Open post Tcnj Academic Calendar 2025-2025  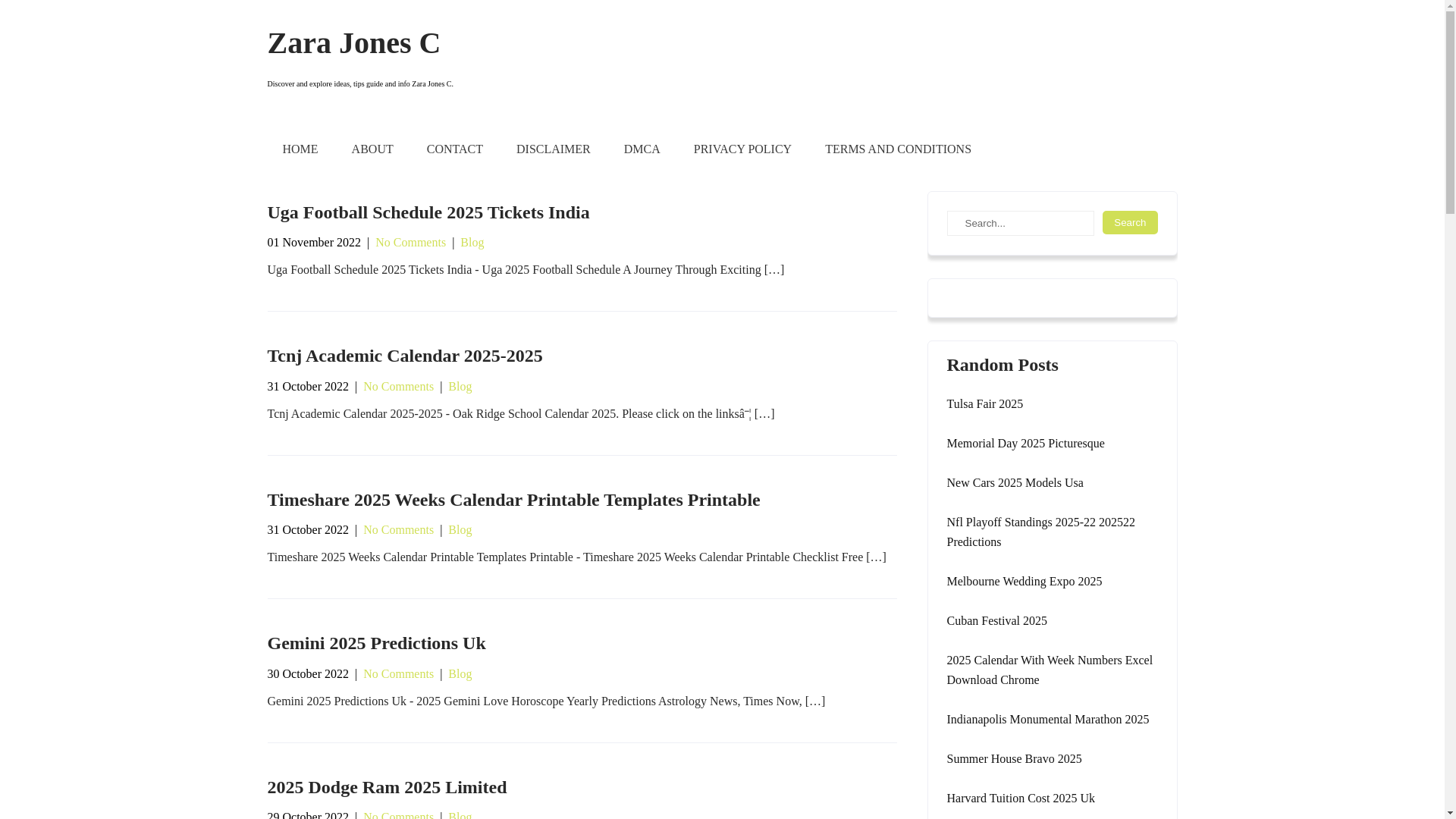point(405,356)
